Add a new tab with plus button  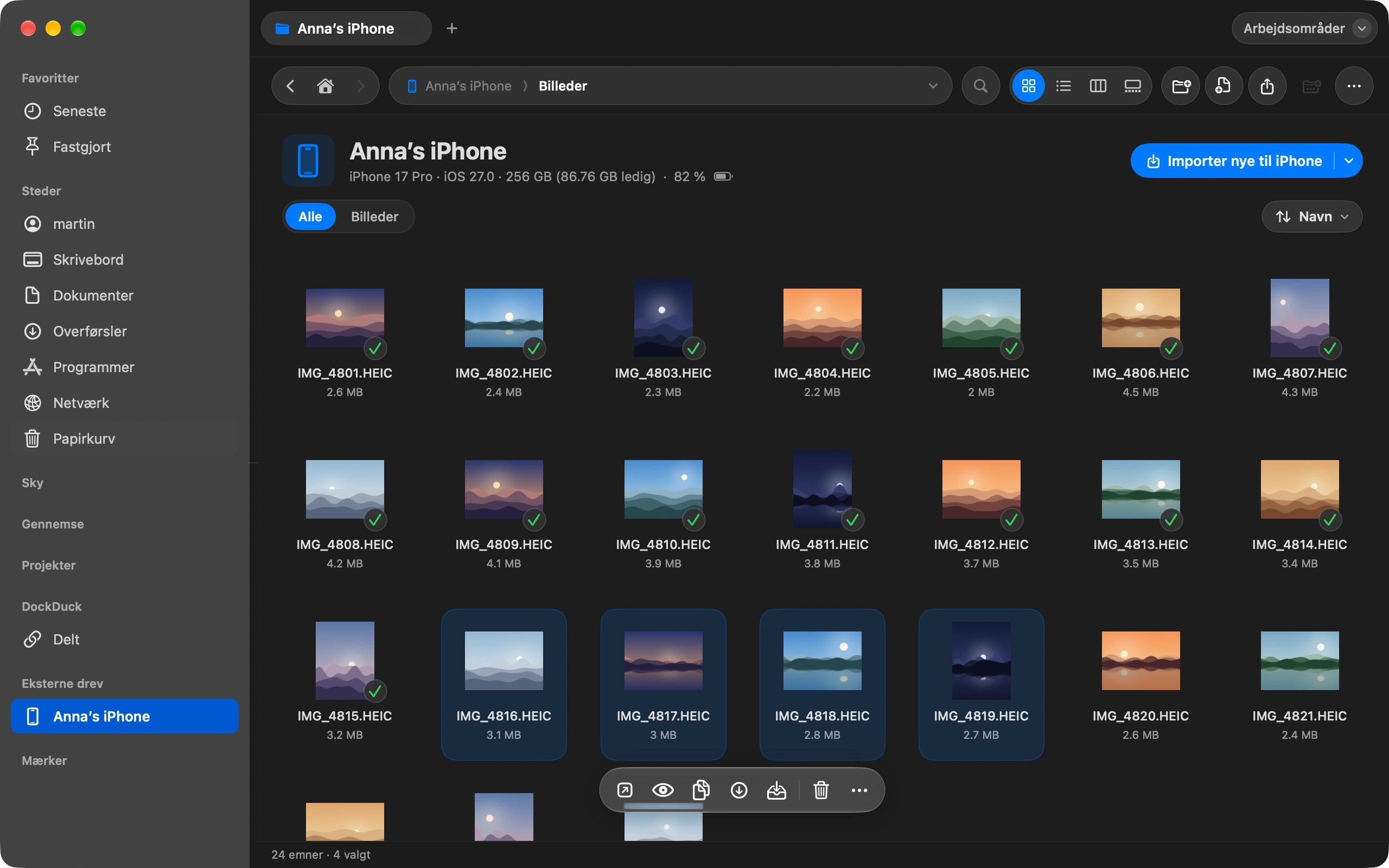pyautogui.click(x=452, y=28)
